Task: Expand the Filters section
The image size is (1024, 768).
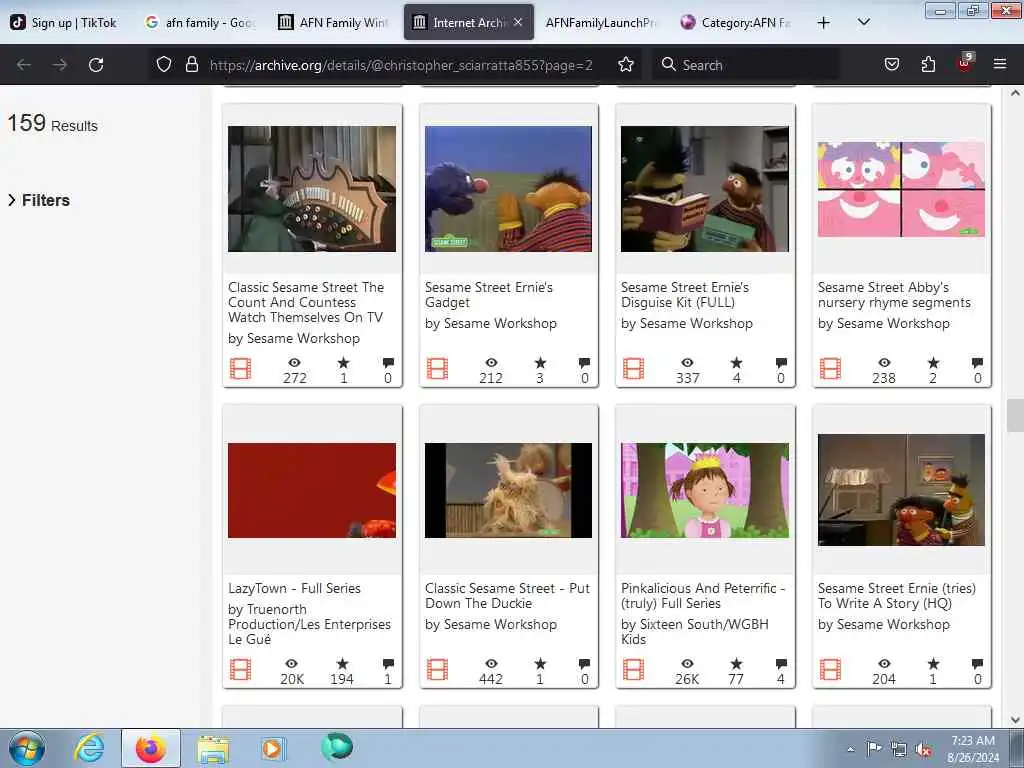Action: (x=39, y=200)
